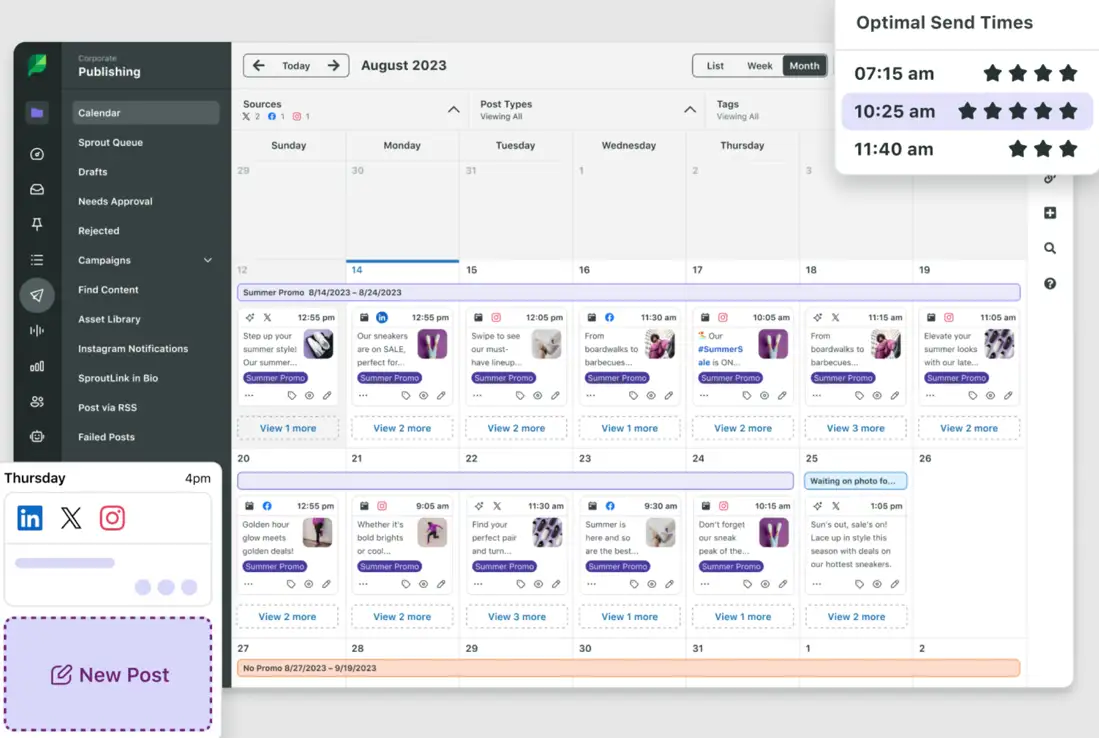1099x738 pixels.
Task: Toggle eye icon on 'Our sneakers are on SALE' post
Action: [x=423, y=395]
